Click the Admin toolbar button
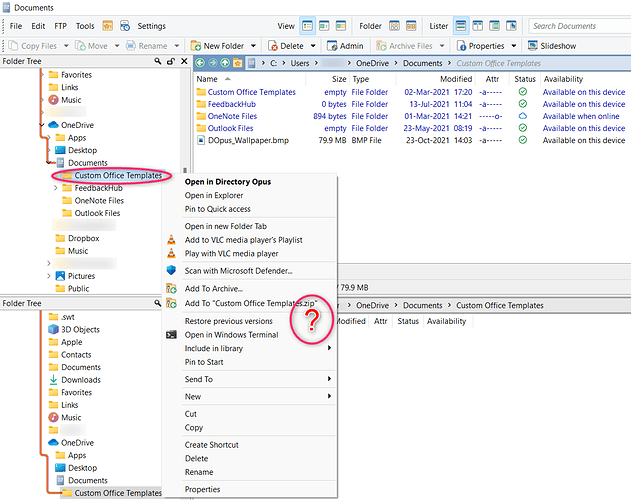Screen dimensions: 631x500 click(345, 46)
